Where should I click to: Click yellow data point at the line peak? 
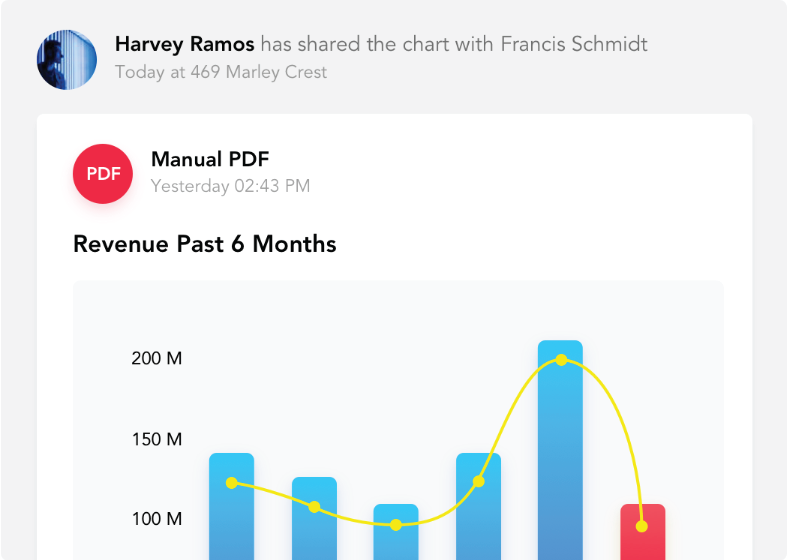point(561,360)
